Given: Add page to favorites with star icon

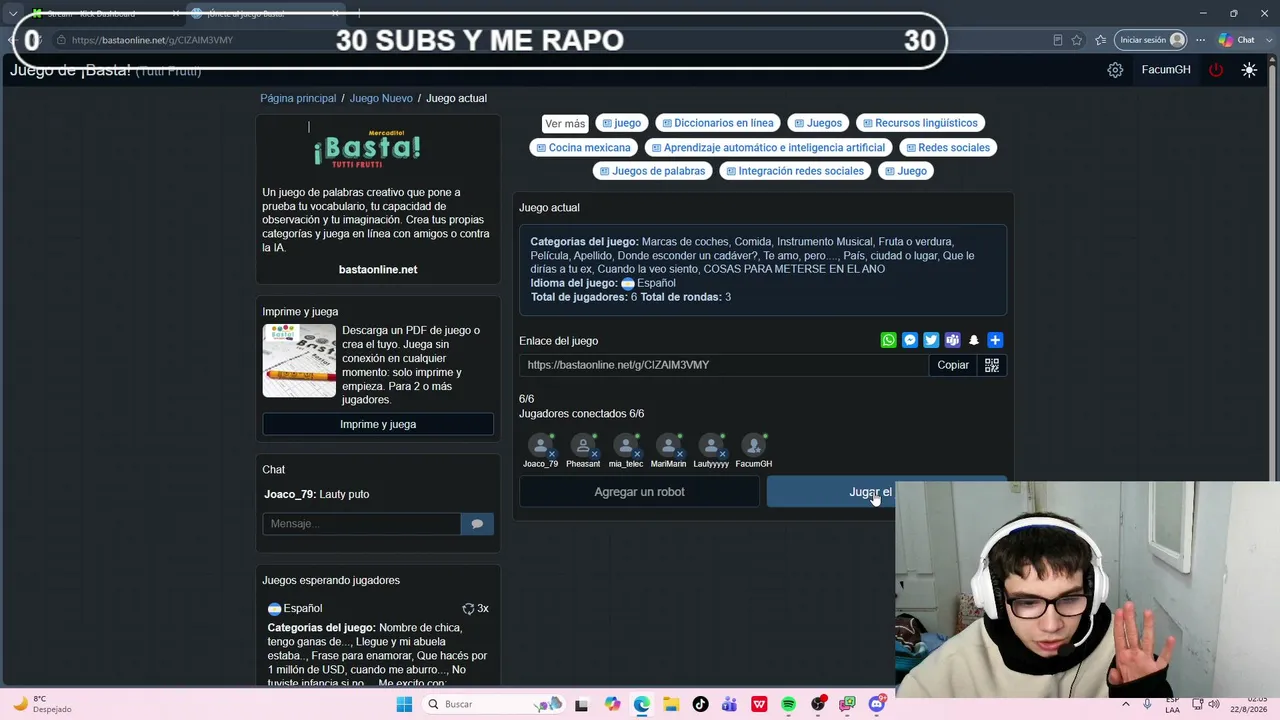Looking at the screenshot, I should coord(1077,40).
